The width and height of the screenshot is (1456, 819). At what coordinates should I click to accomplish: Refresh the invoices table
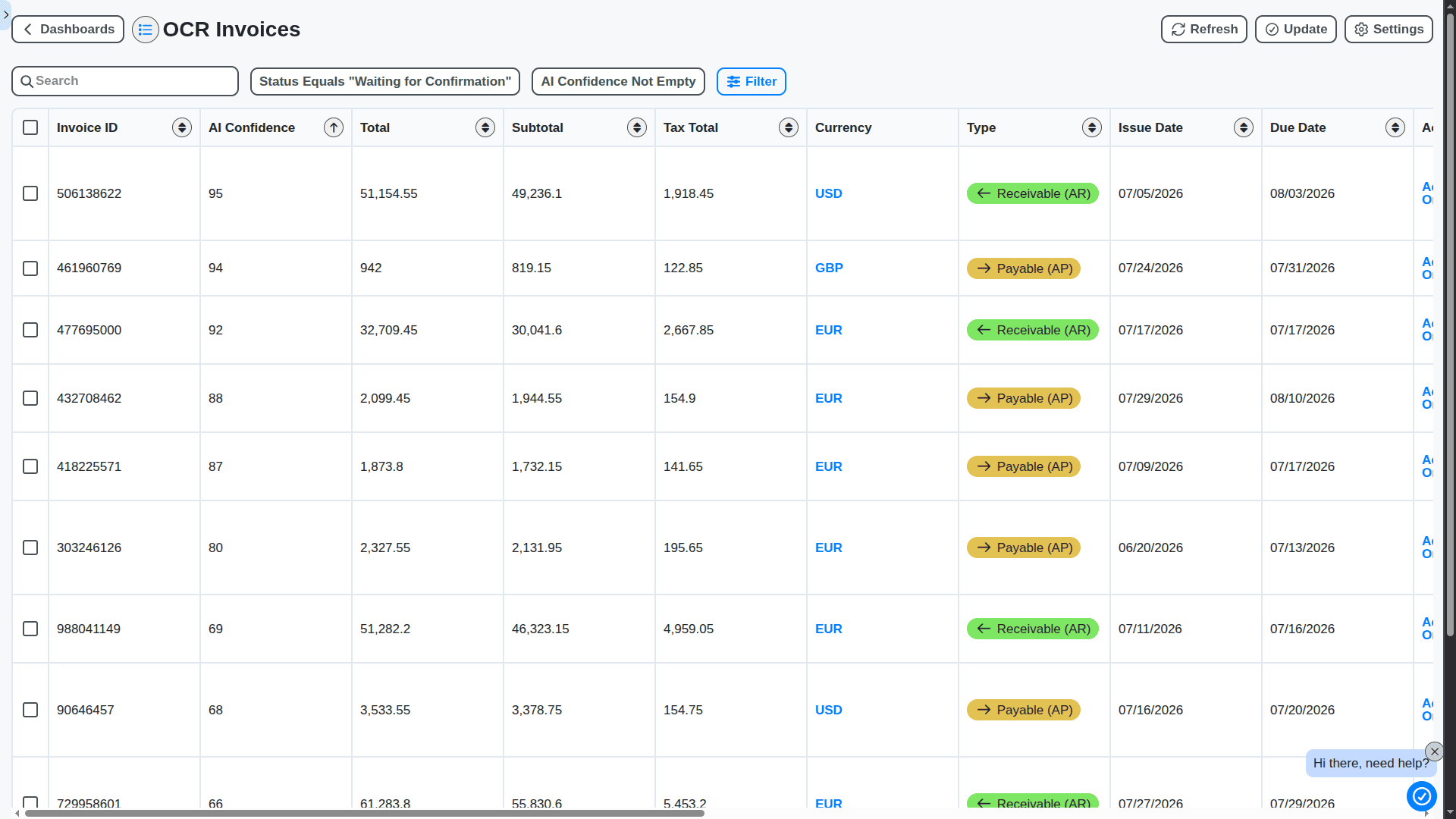click(1203, 30)
